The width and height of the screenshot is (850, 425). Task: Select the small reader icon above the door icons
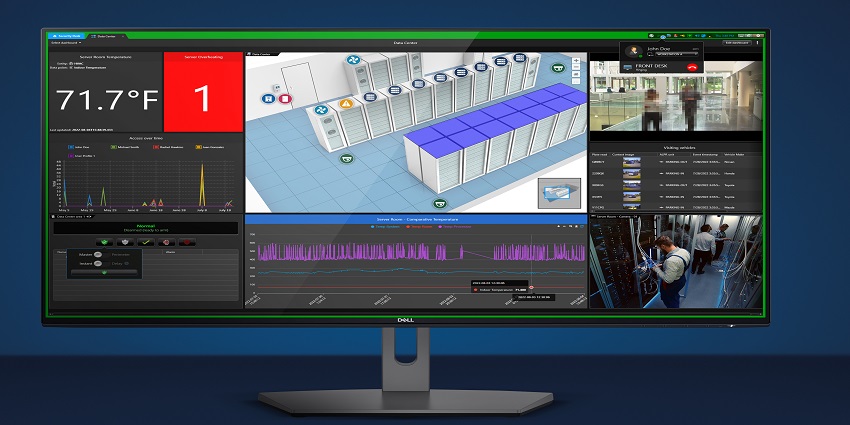(276, 87)
